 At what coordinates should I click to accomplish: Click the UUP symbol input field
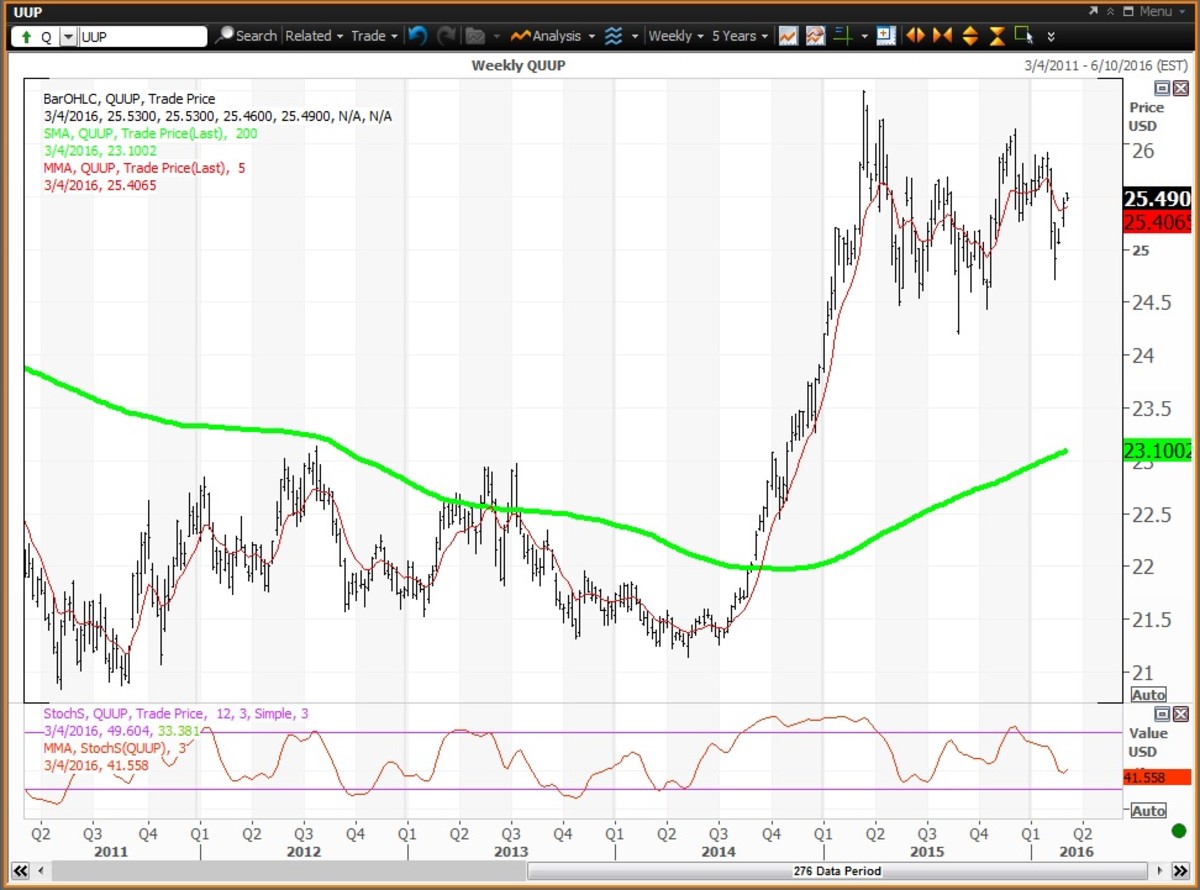142,37
